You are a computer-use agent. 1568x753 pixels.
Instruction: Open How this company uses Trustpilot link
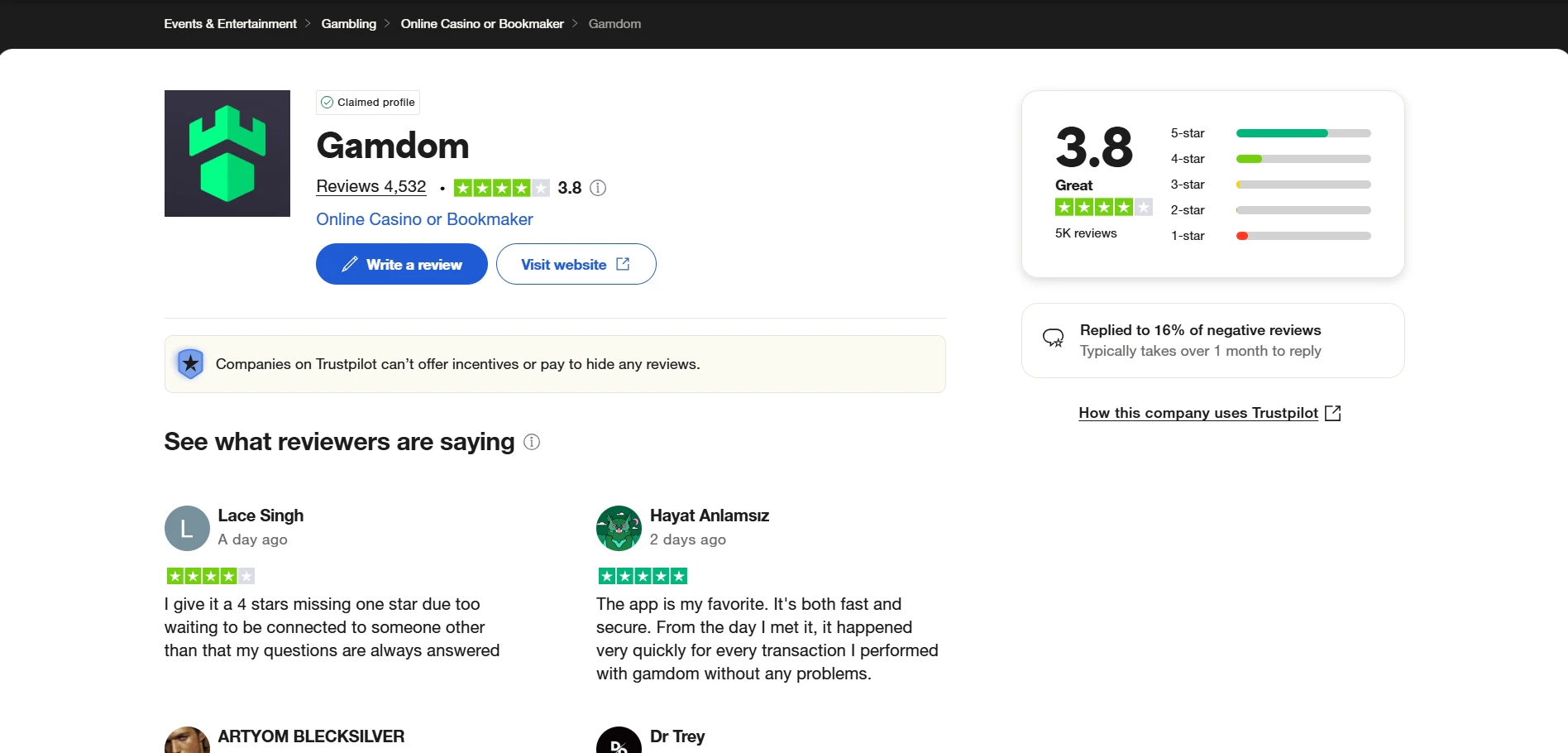point(1198,413)
